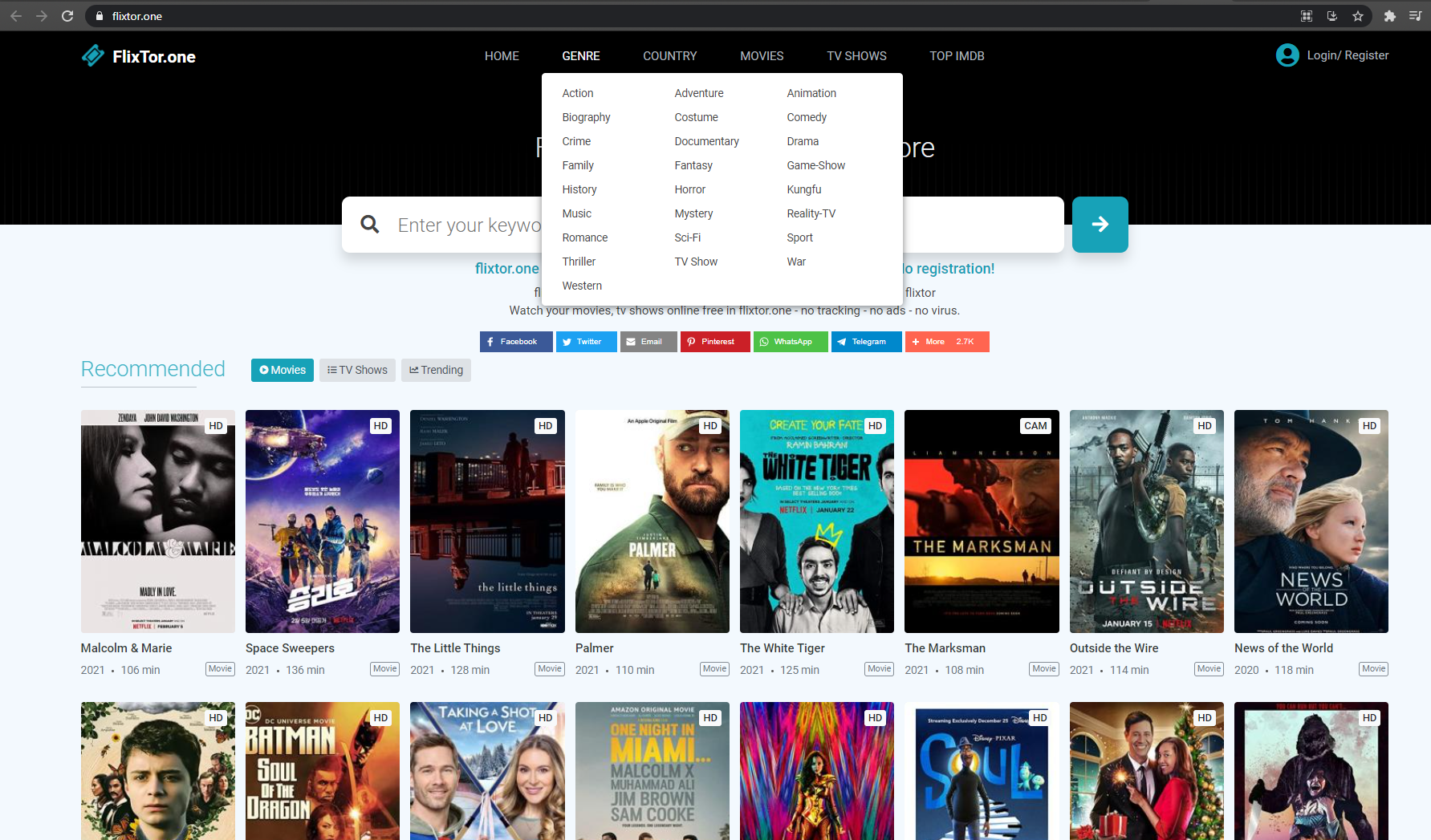Choose Animation from genre list
Viewport: 1431px width, 840px height.
point(811,93)
